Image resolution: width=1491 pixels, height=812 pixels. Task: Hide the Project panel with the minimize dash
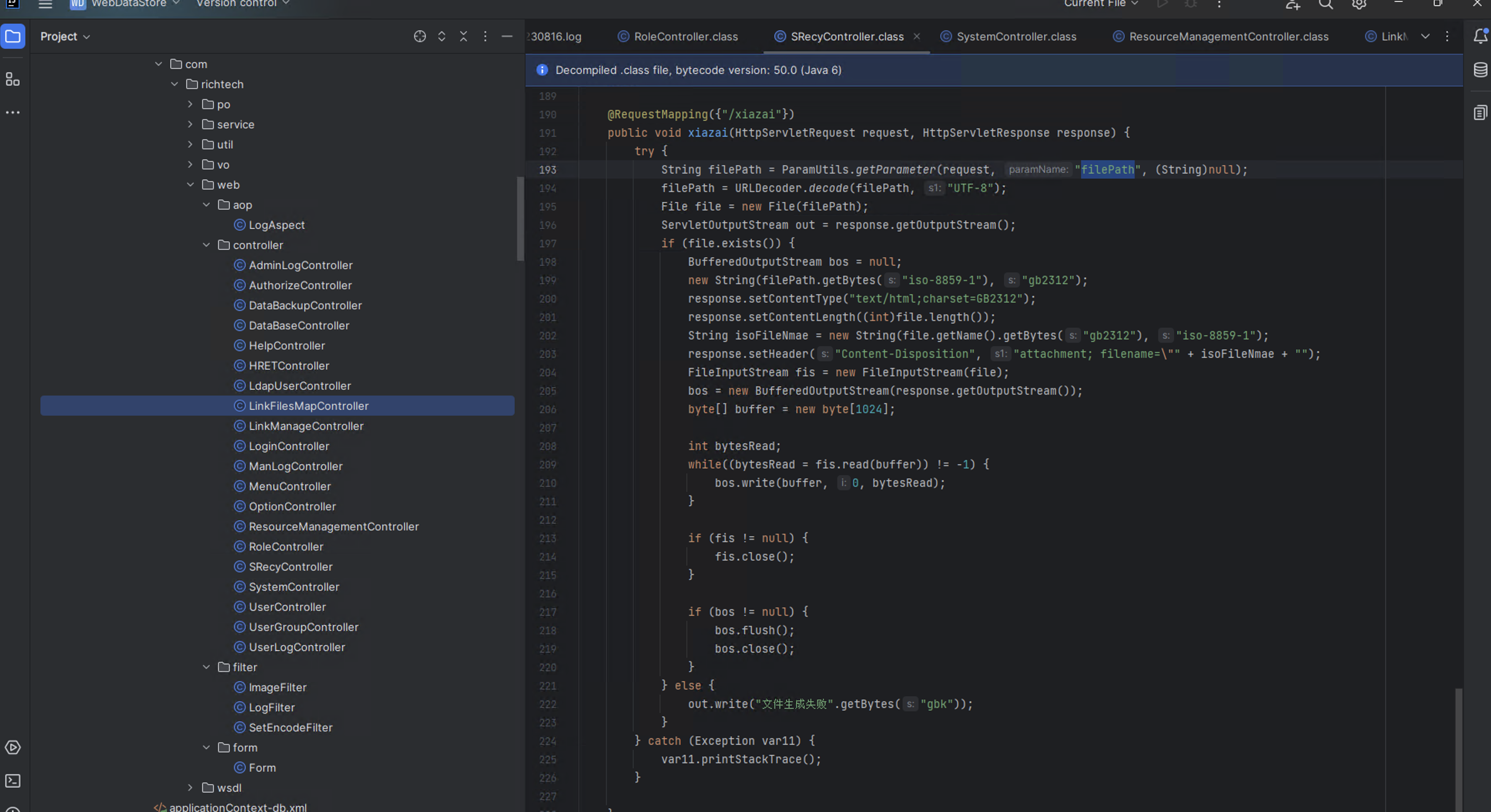click(507, 36)
